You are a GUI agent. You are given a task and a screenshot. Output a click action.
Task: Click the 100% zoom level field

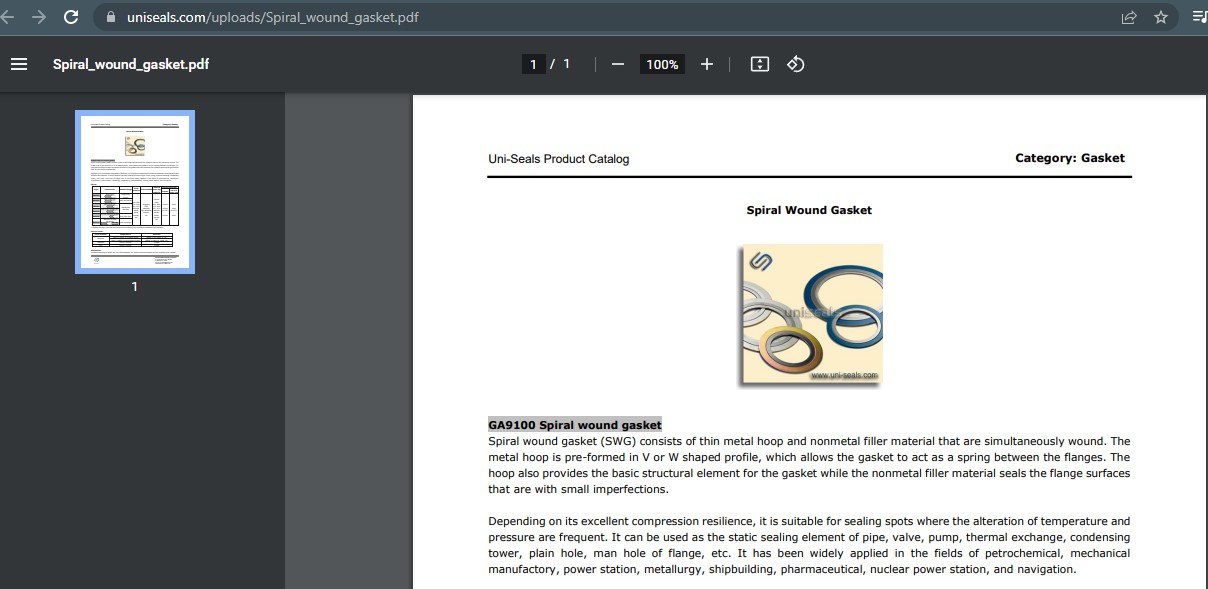pos(662,64)
